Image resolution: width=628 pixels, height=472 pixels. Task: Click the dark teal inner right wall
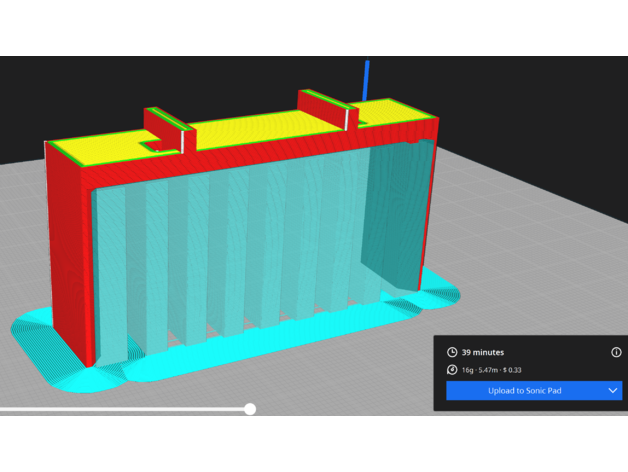click(395, 215)
